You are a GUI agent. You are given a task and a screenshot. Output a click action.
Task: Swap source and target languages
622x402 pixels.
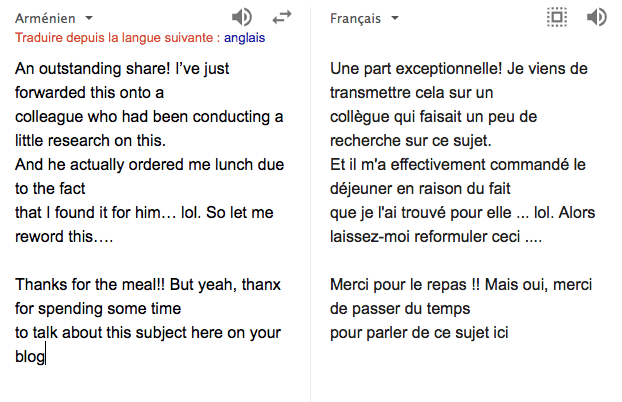(x=282, y=17)
